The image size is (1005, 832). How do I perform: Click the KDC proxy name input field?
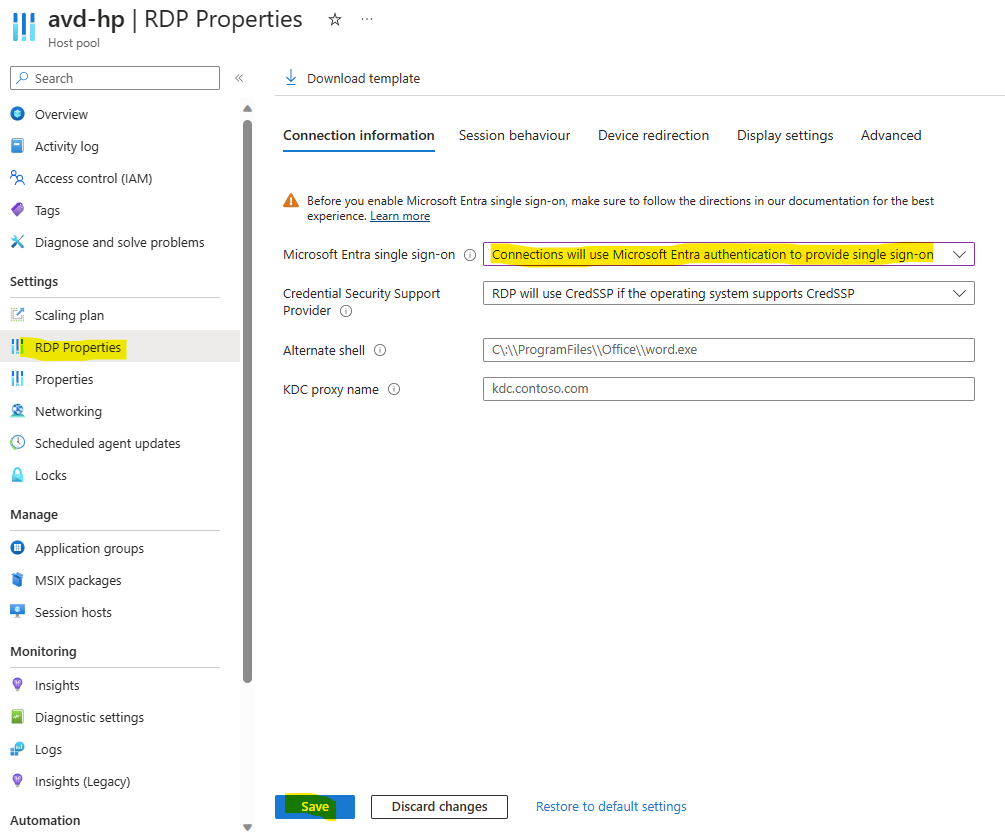(x=729, y=389)
